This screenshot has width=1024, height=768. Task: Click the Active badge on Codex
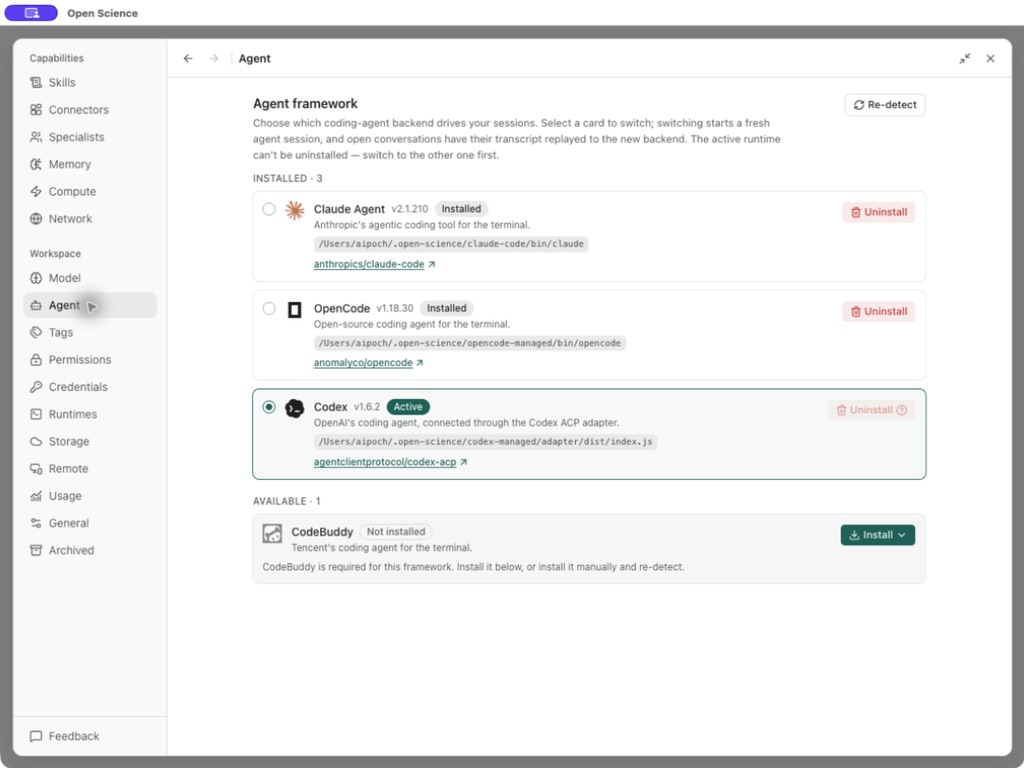tap(408, 407)
